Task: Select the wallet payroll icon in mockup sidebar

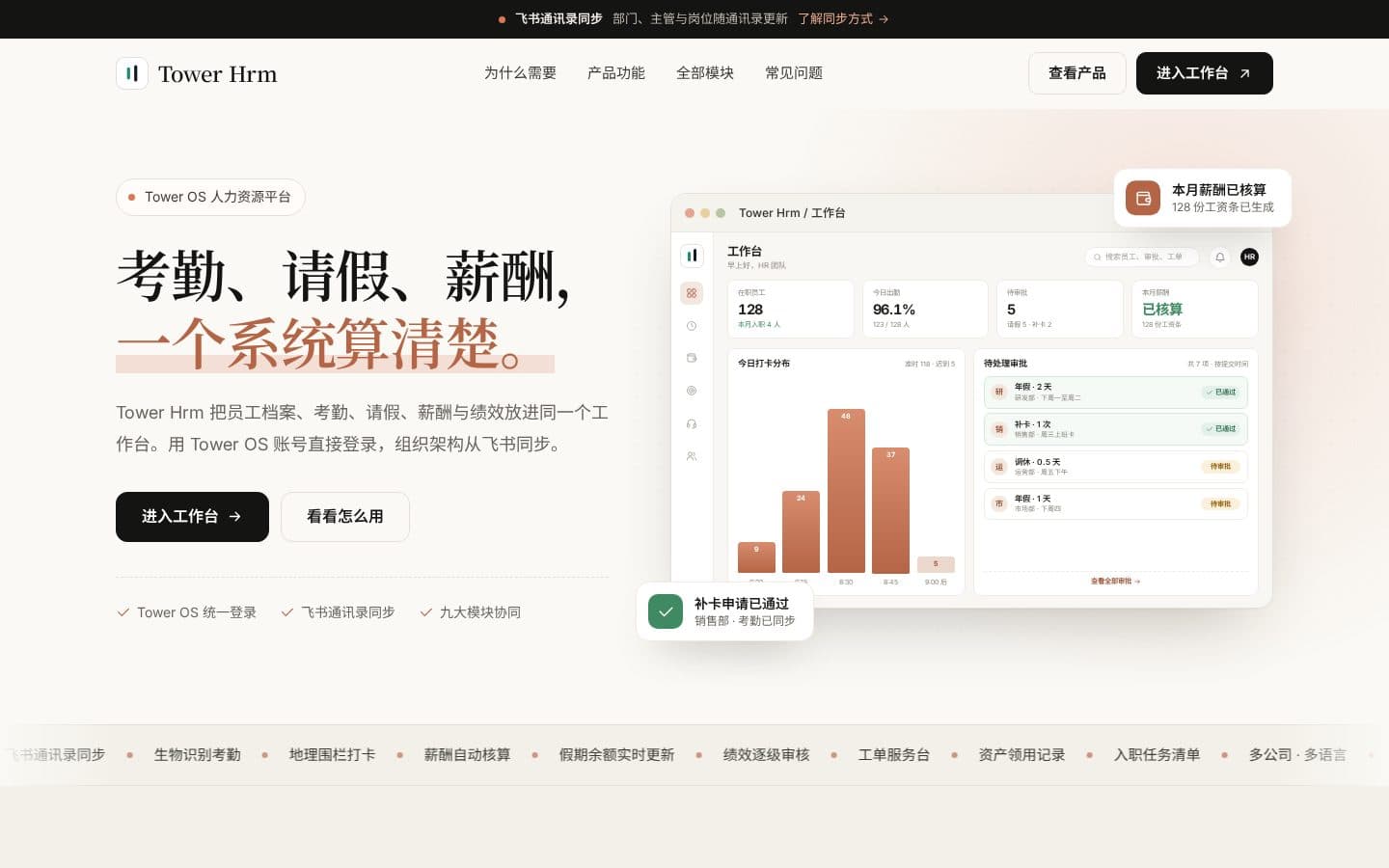Action: click(x=692, y=358)
